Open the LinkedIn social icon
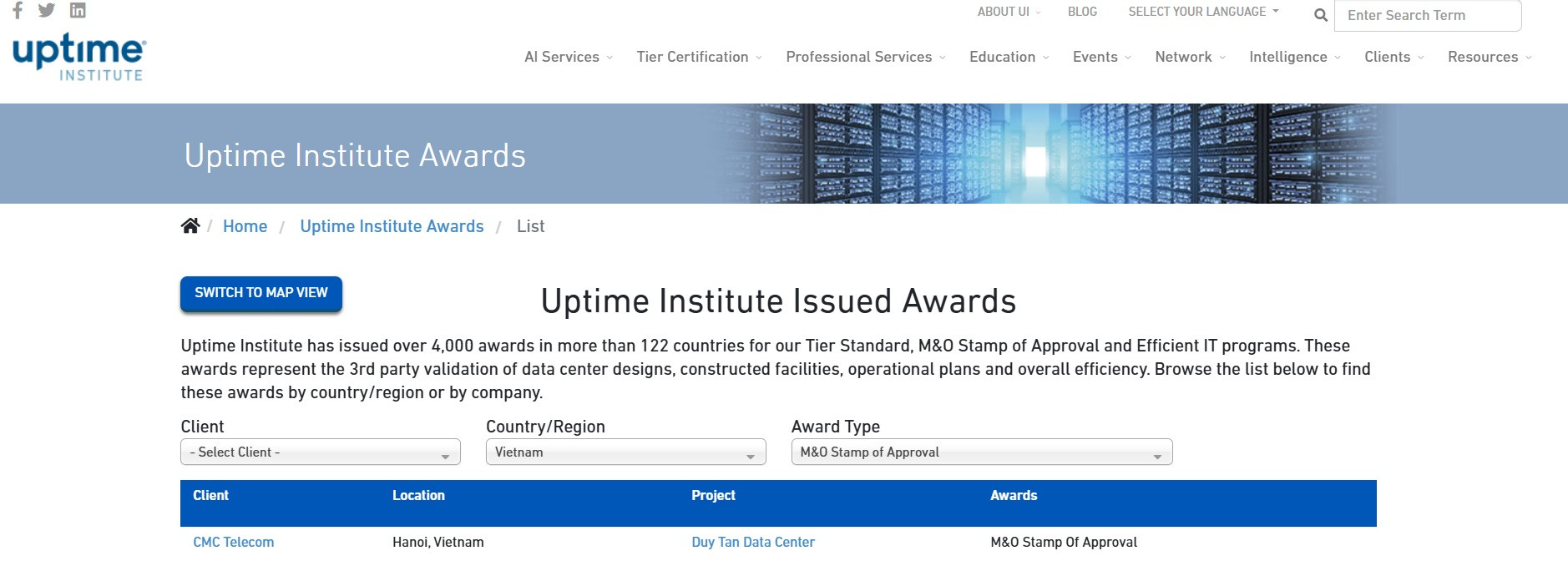Screen dimensions: 1568x566 point(78,10)
